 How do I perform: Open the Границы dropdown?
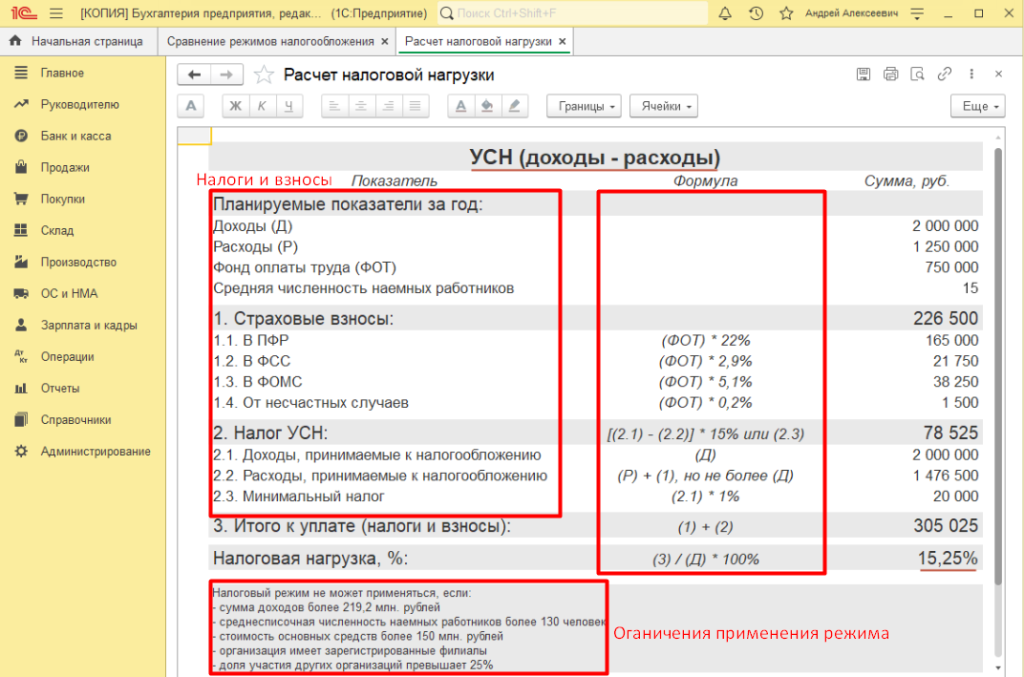[x=584, y=106]
